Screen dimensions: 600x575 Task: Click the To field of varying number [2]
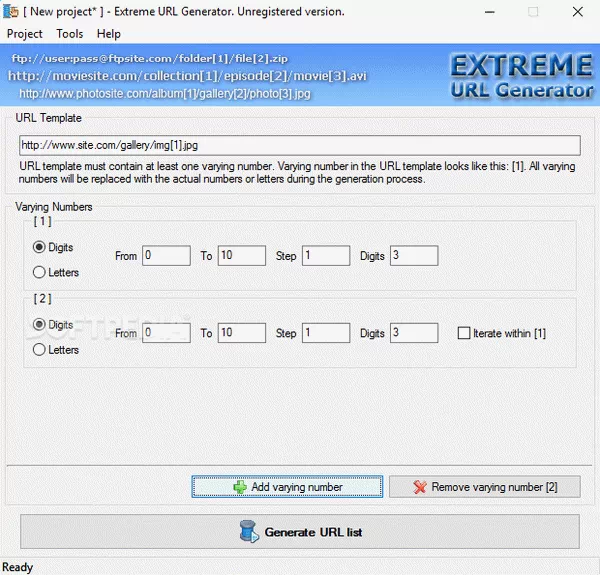tap(242, 333)
